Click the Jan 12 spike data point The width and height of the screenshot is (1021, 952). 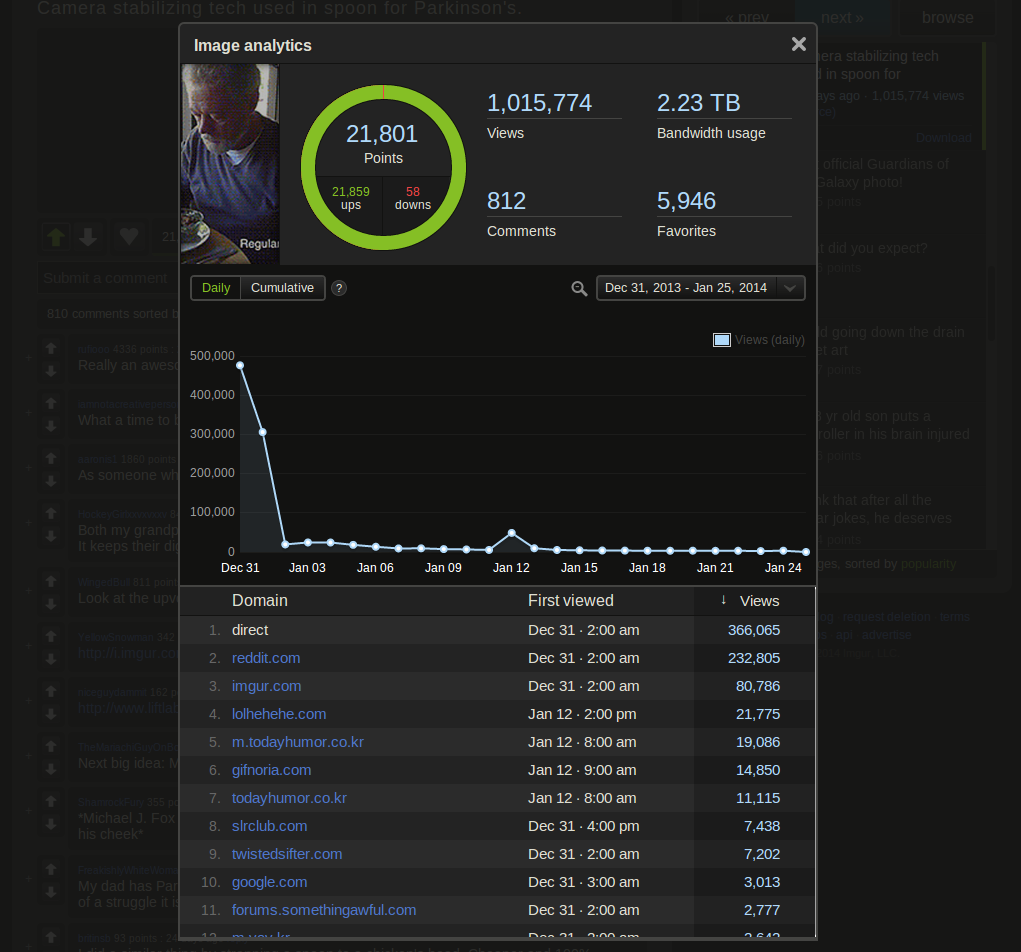tap(512, 533)
